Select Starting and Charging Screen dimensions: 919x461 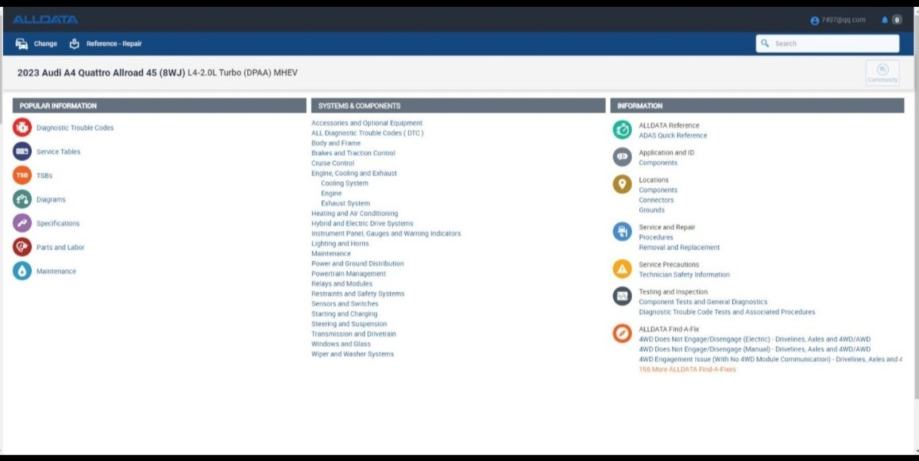coord(344,314)
